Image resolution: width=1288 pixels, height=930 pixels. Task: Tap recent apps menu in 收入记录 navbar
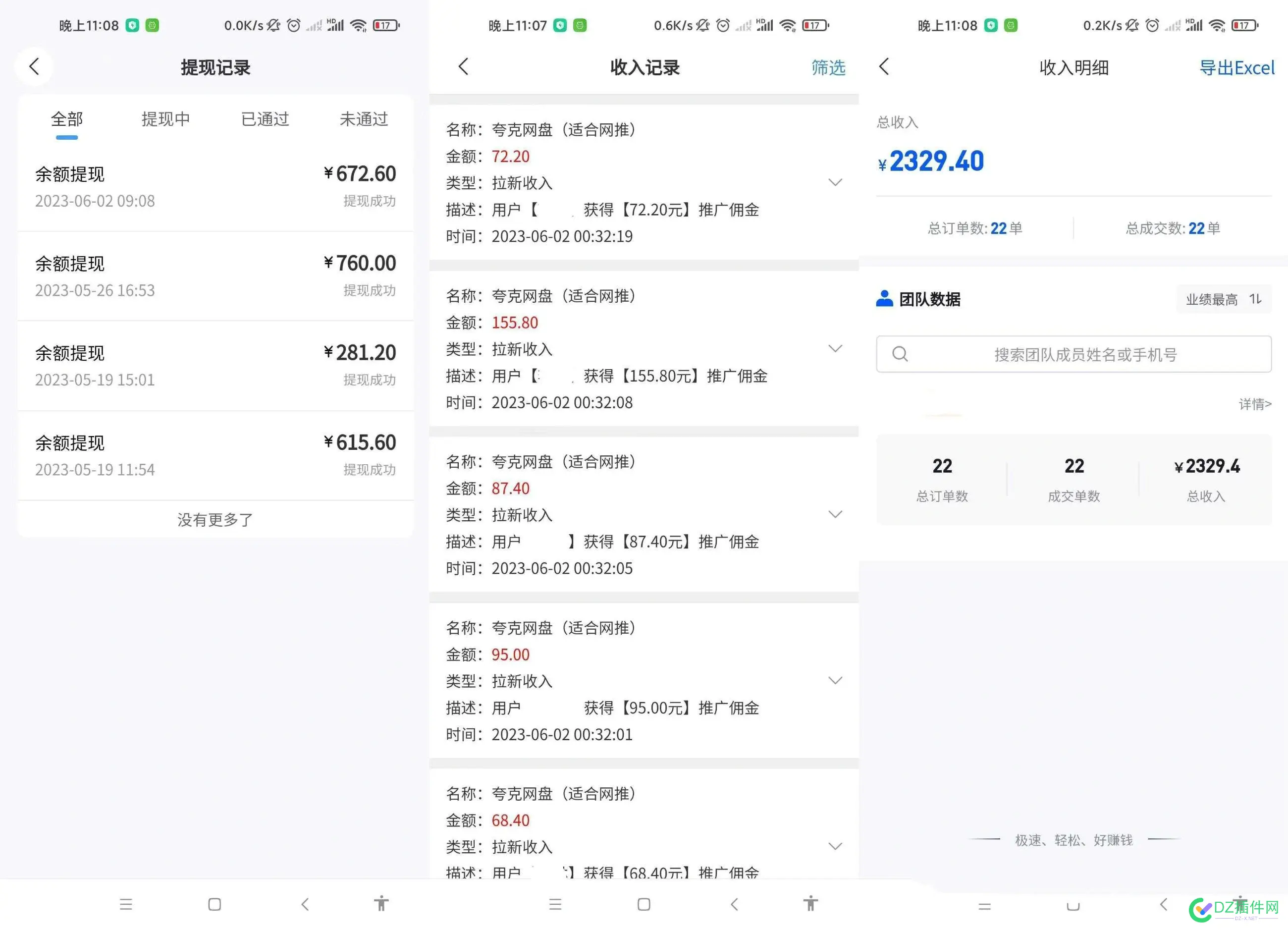coord(555,904)
